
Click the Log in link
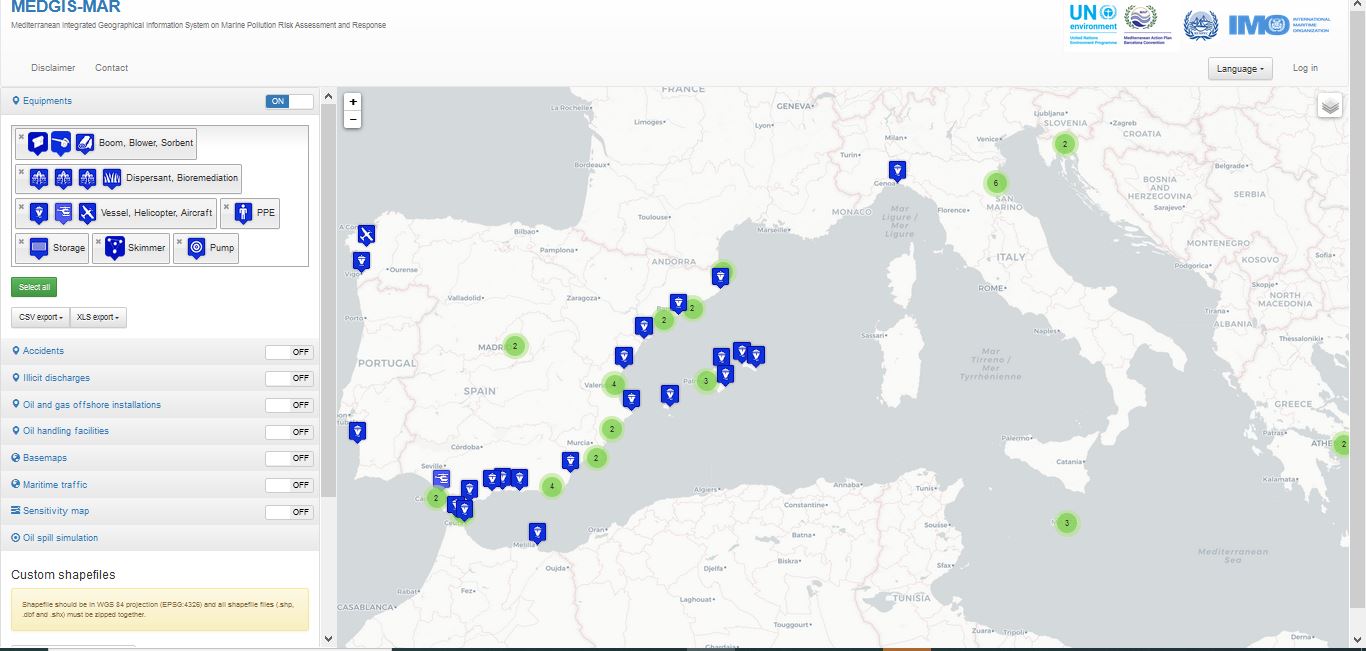point(1305,68)
